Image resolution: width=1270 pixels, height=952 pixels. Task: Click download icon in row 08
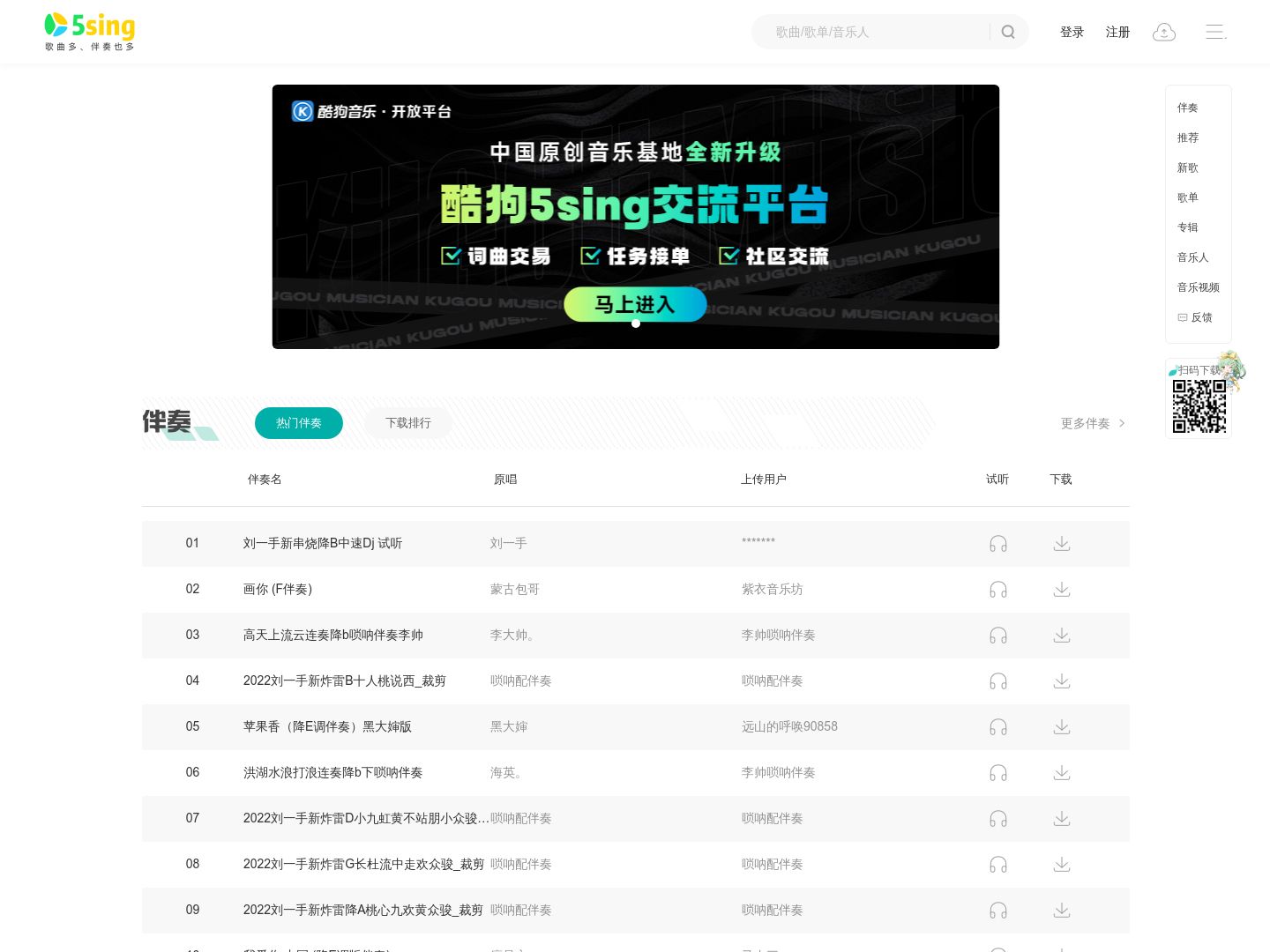point(1062,865)
